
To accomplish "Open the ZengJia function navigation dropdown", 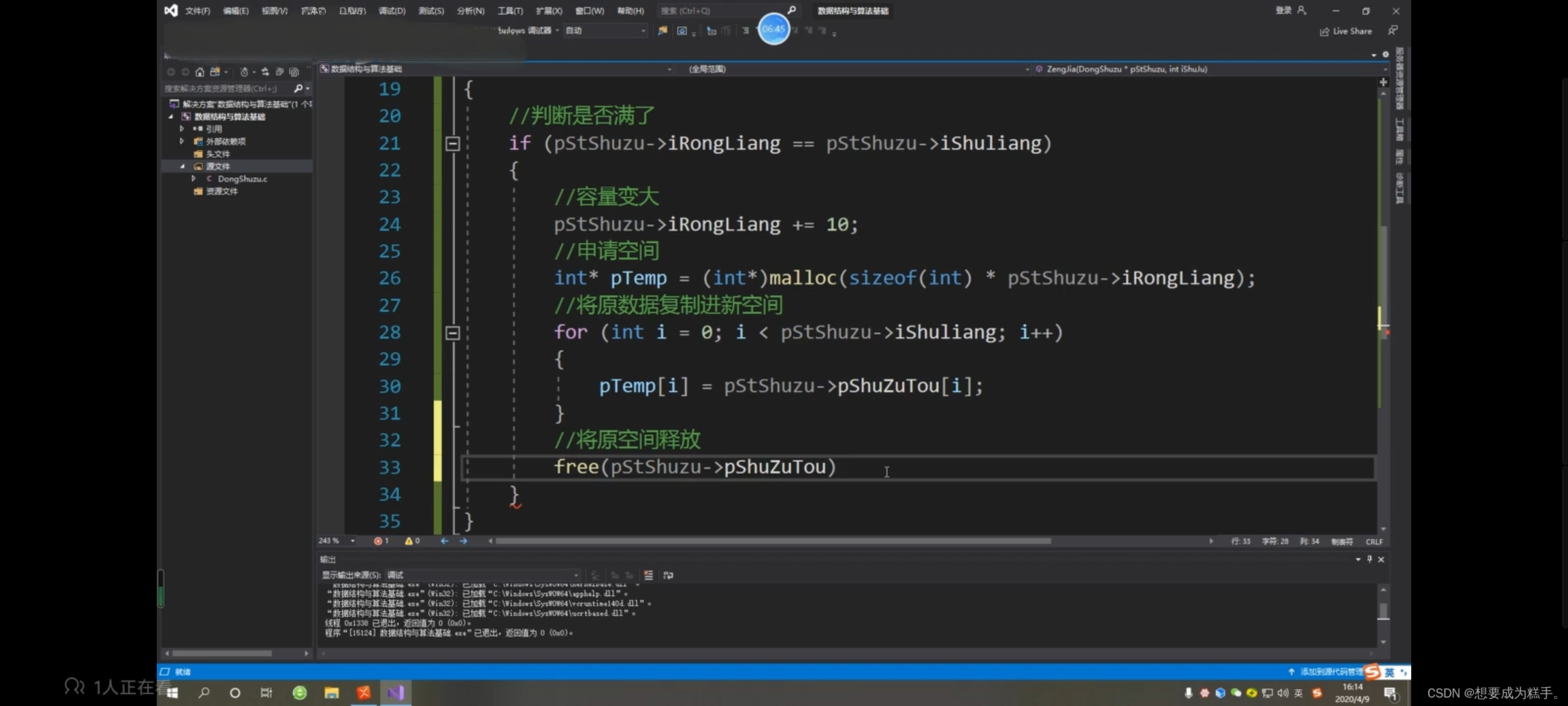I will point(1212,69).
